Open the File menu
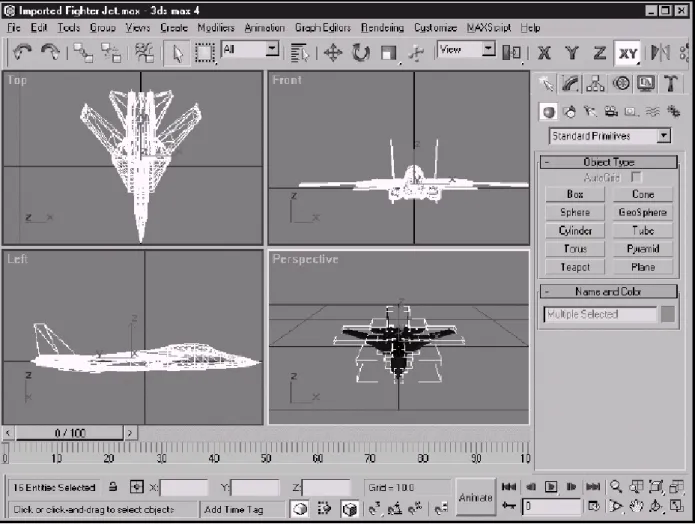 coord(14,27)
